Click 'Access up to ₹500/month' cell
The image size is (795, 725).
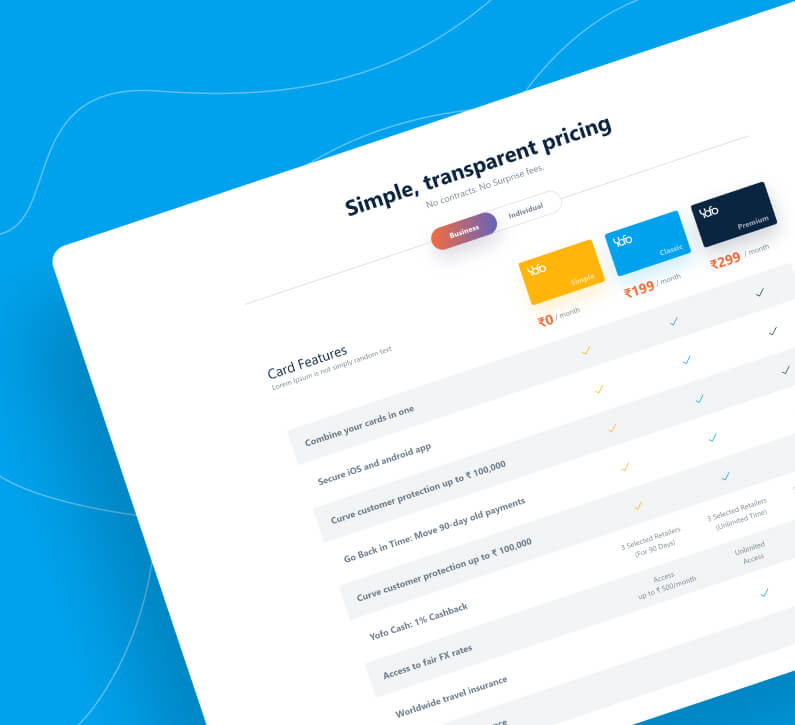pyautogui.click(x=666, y=584)
